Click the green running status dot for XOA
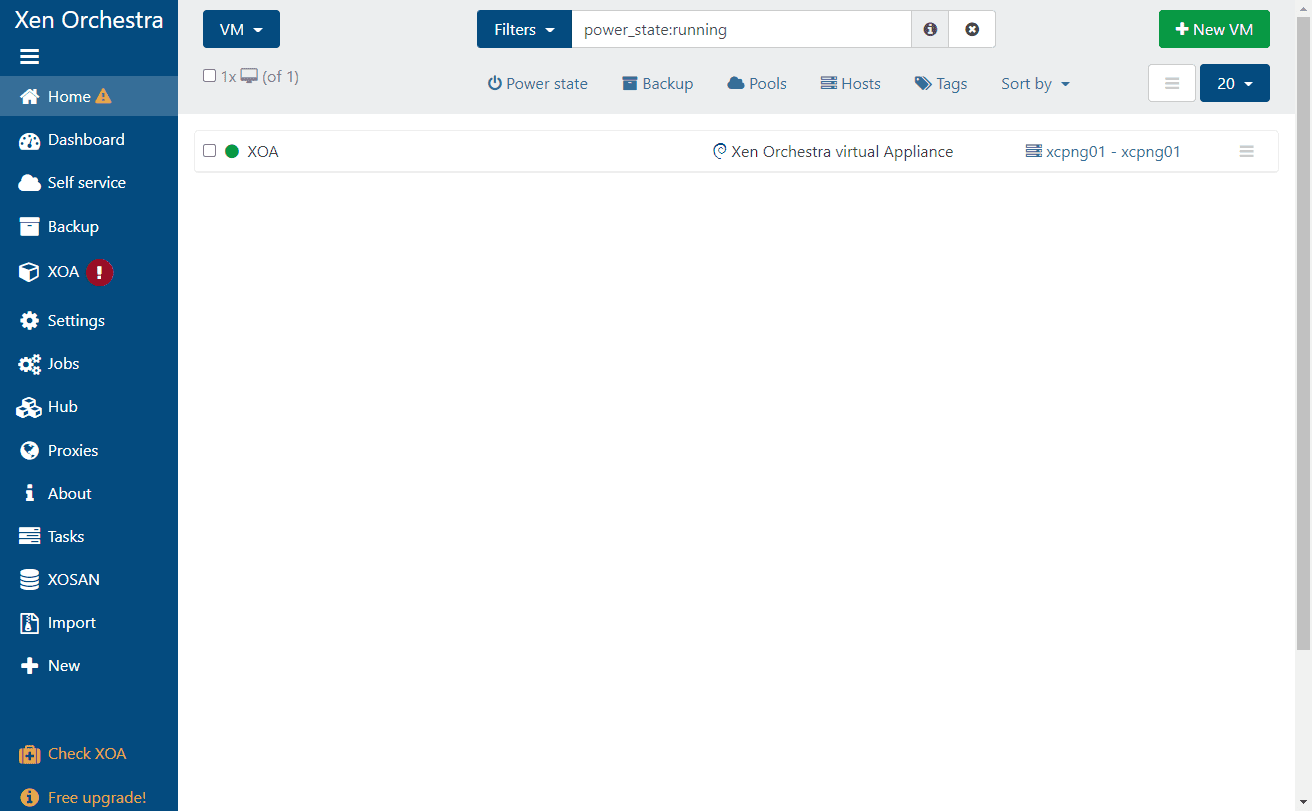 [x=232, y=152]
